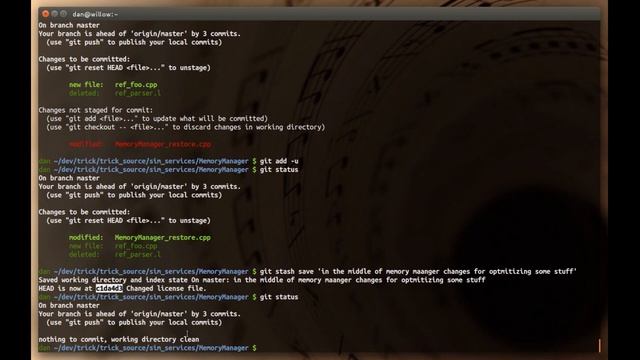This screenshot has height=360, width=640.
Task: Click the 'git add -u' command text
Action: pyautogui.click(x=279, y=161)
